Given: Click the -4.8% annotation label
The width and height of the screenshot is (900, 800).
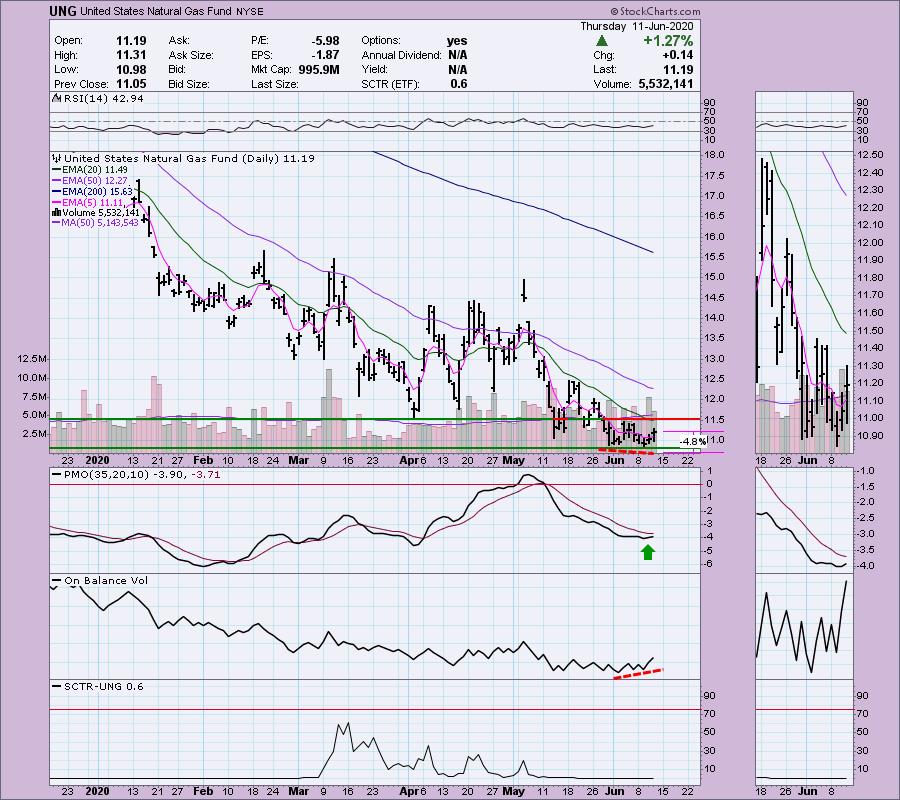Looking at the screenshot, I should (693, 442).
